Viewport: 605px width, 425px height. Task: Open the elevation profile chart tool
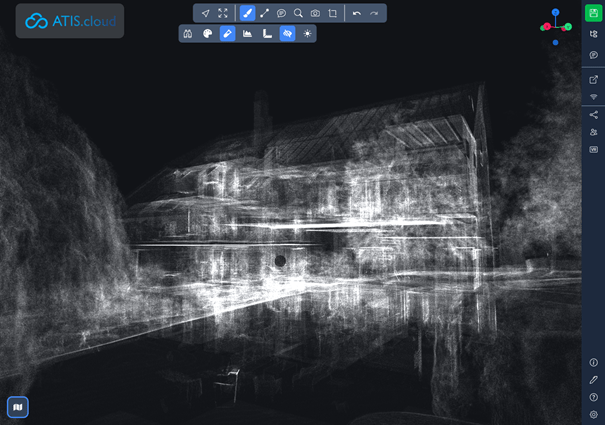(x=247, y=33)
